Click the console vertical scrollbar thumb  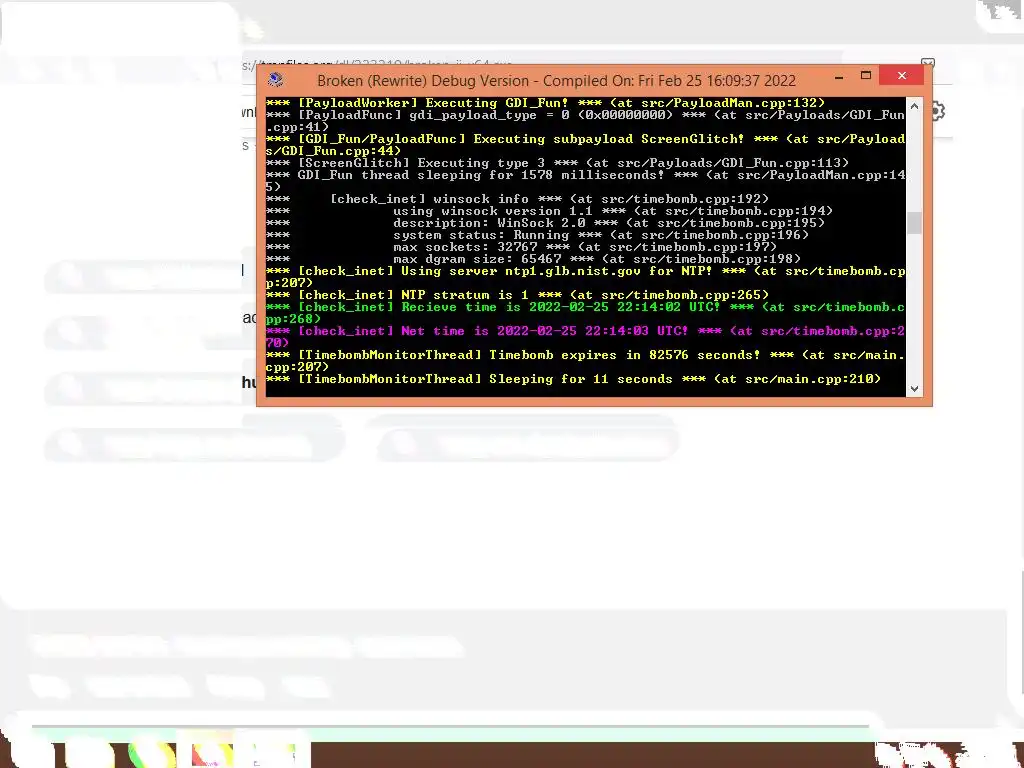tap(914, 223)
